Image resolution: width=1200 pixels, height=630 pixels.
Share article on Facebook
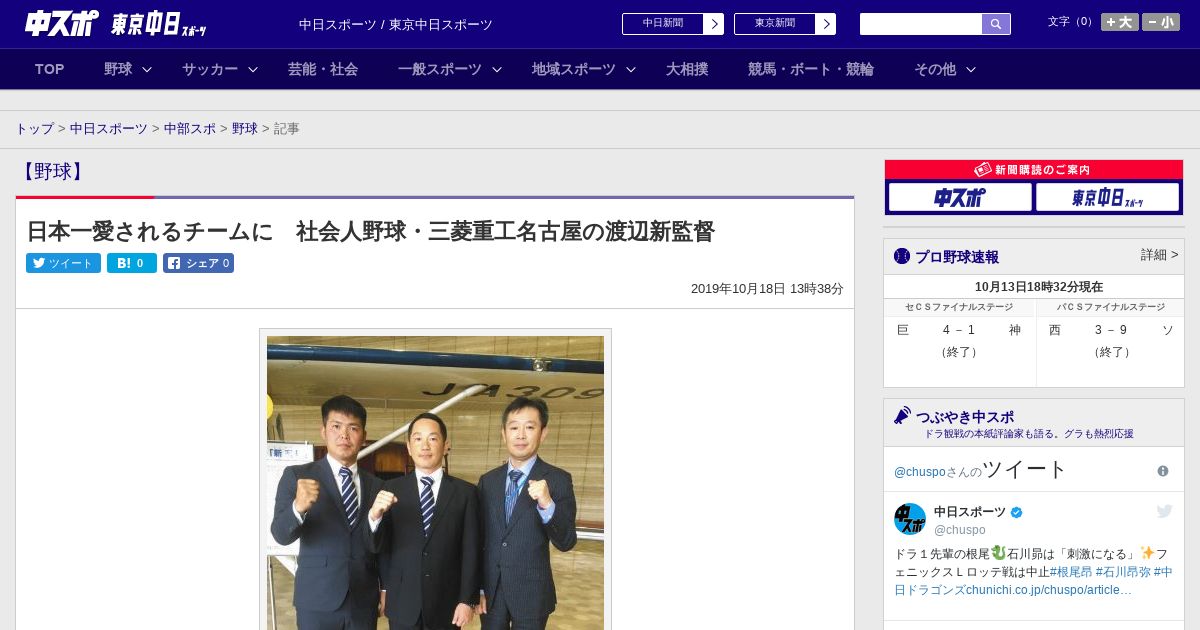pyautogui.click(x=198, y=263)
